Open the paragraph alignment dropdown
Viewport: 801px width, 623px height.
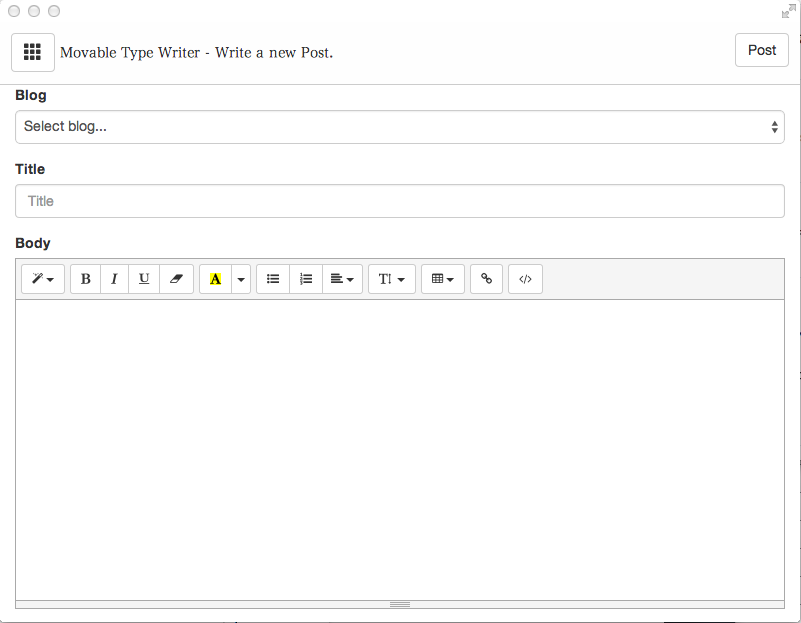[342, 279]
